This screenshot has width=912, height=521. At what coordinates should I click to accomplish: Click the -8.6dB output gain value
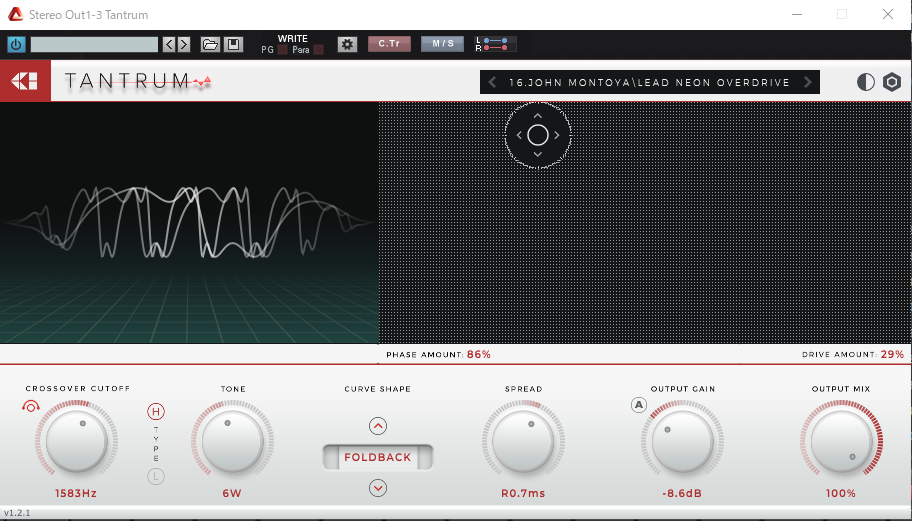(682, 493)
